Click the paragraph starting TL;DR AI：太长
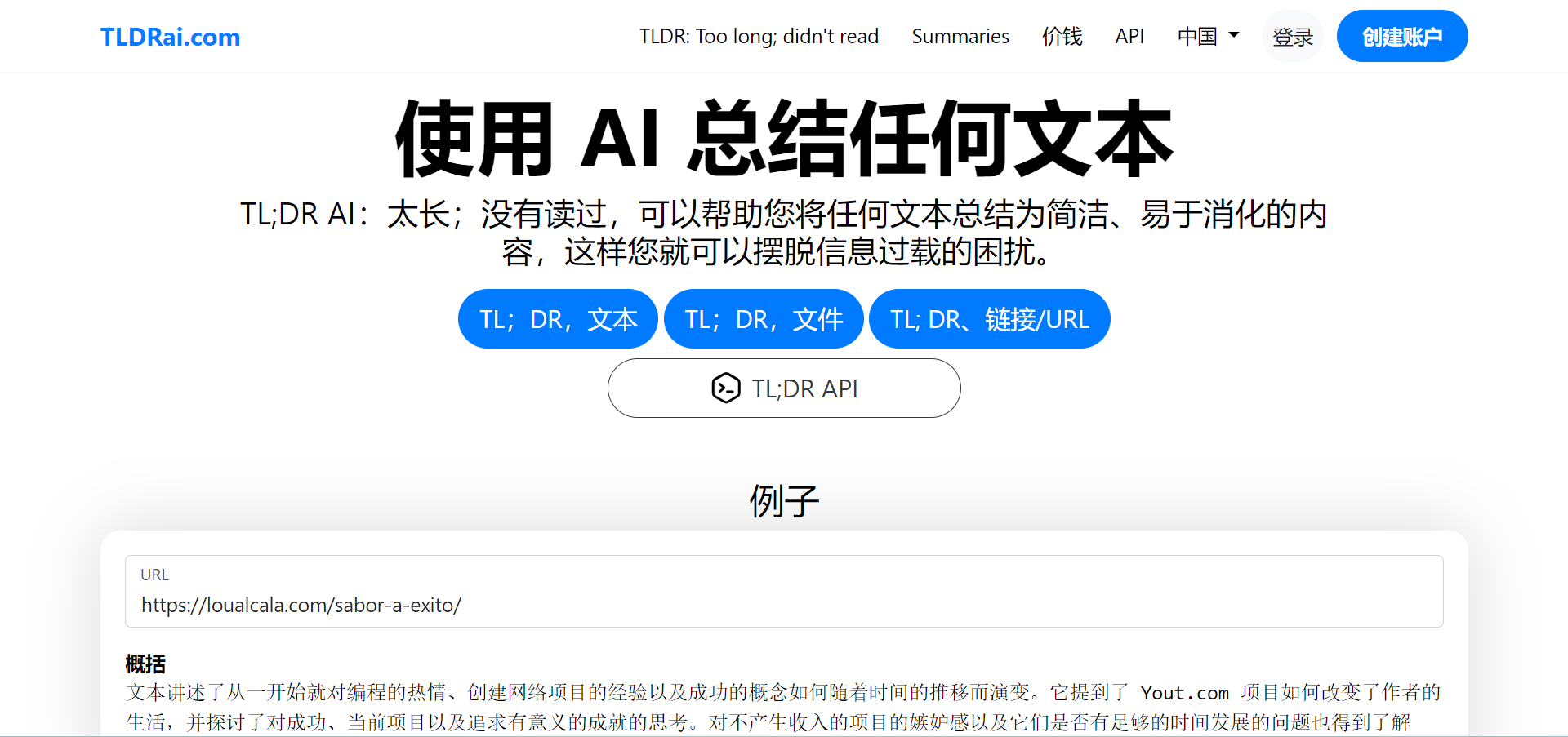Viewport: 1568px width, 737px height. (x=784, y=233)
